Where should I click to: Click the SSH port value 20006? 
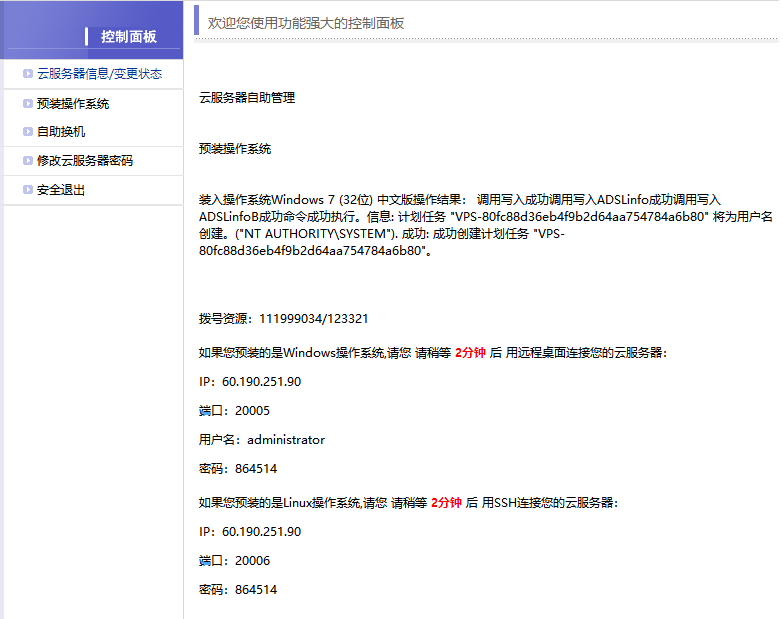253,561
